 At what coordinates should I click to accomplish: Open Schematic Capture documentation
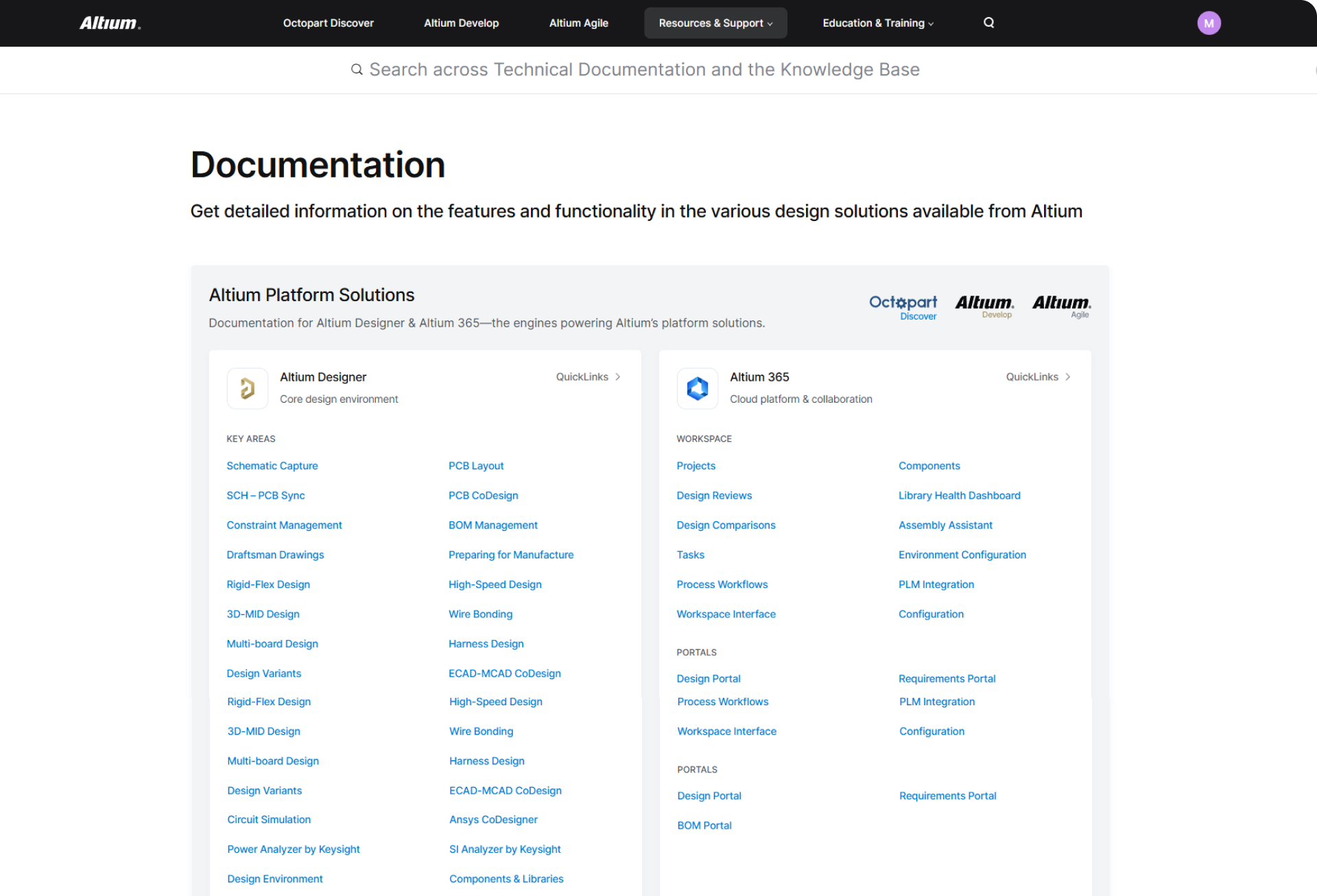(x=272, y=466)
